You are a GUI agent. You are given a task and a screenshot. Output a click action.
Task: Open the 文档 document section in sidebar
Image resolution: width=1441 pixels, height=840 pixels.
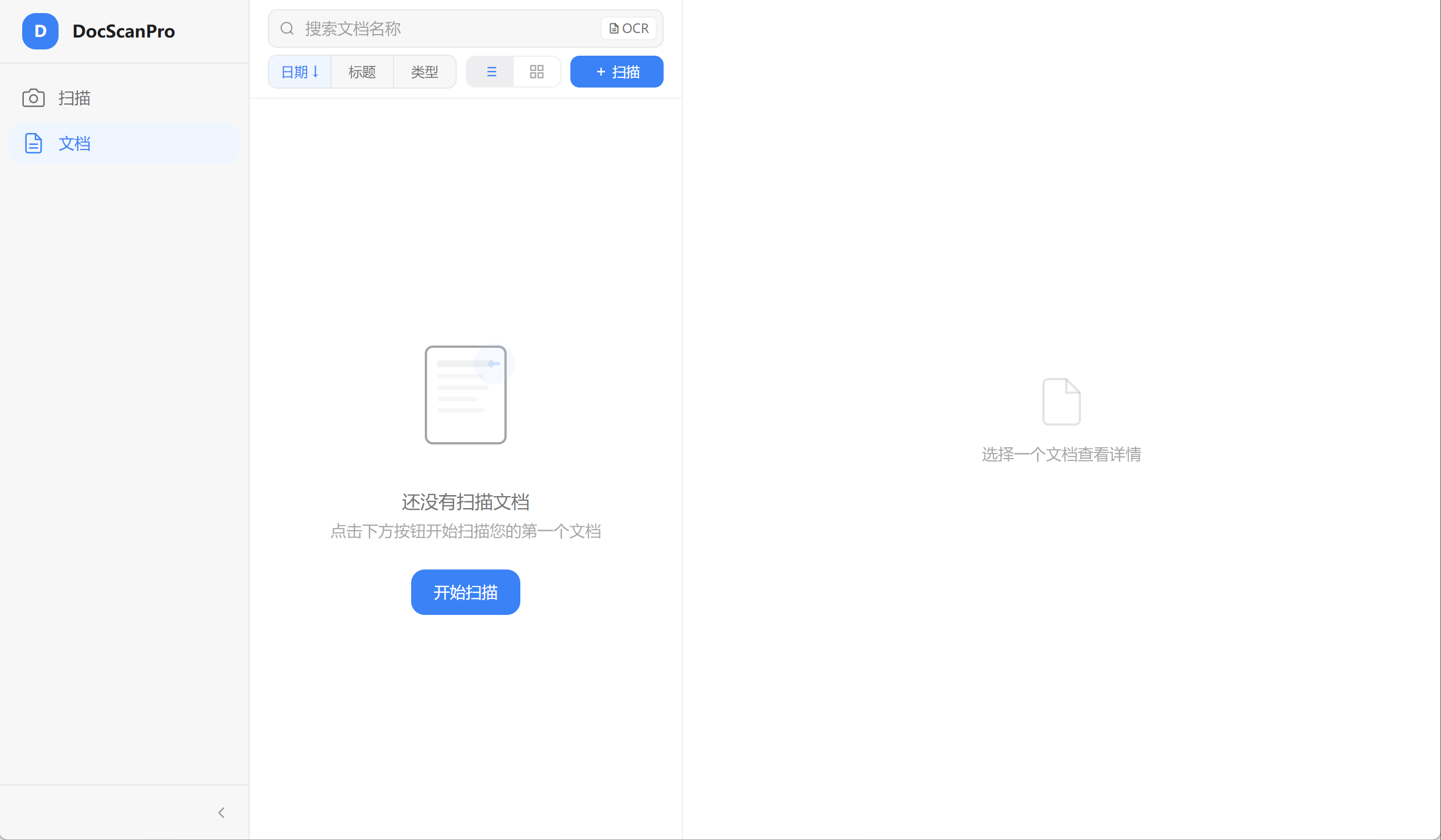pyautogui.click(x=74, y=143)
